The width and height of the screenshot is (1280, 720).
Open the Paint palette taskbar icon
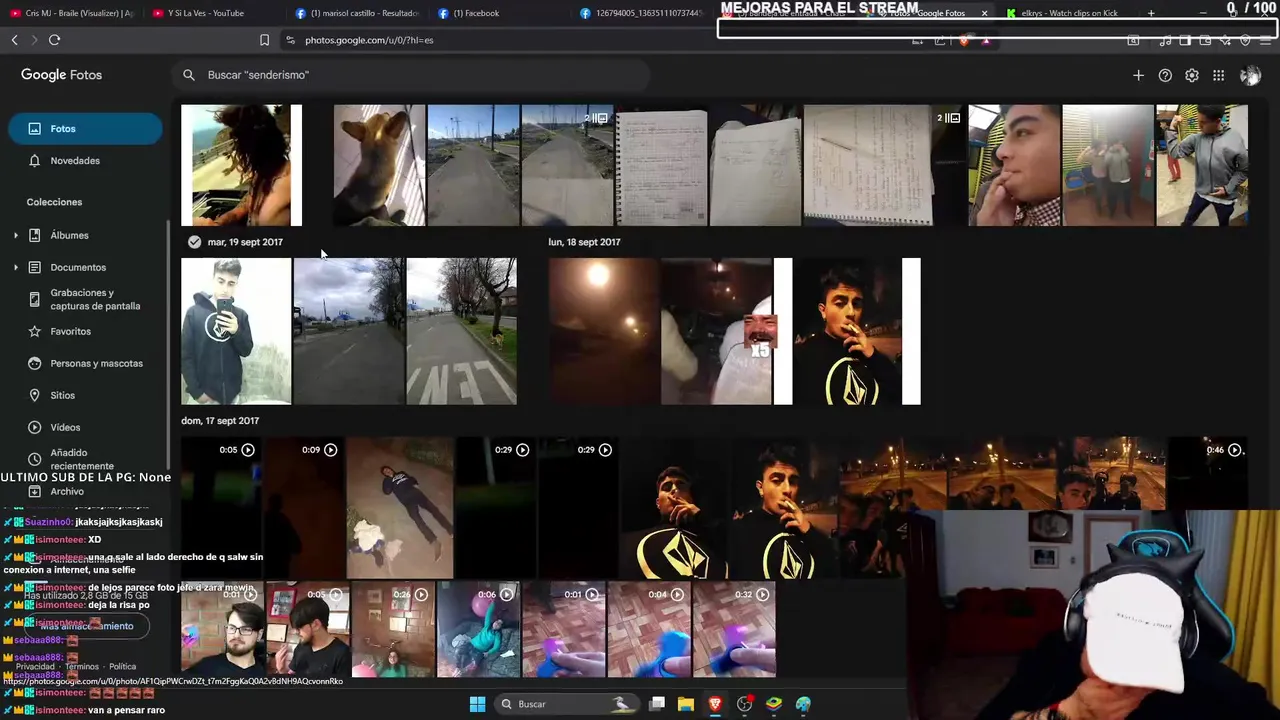[x=803, y=704]
